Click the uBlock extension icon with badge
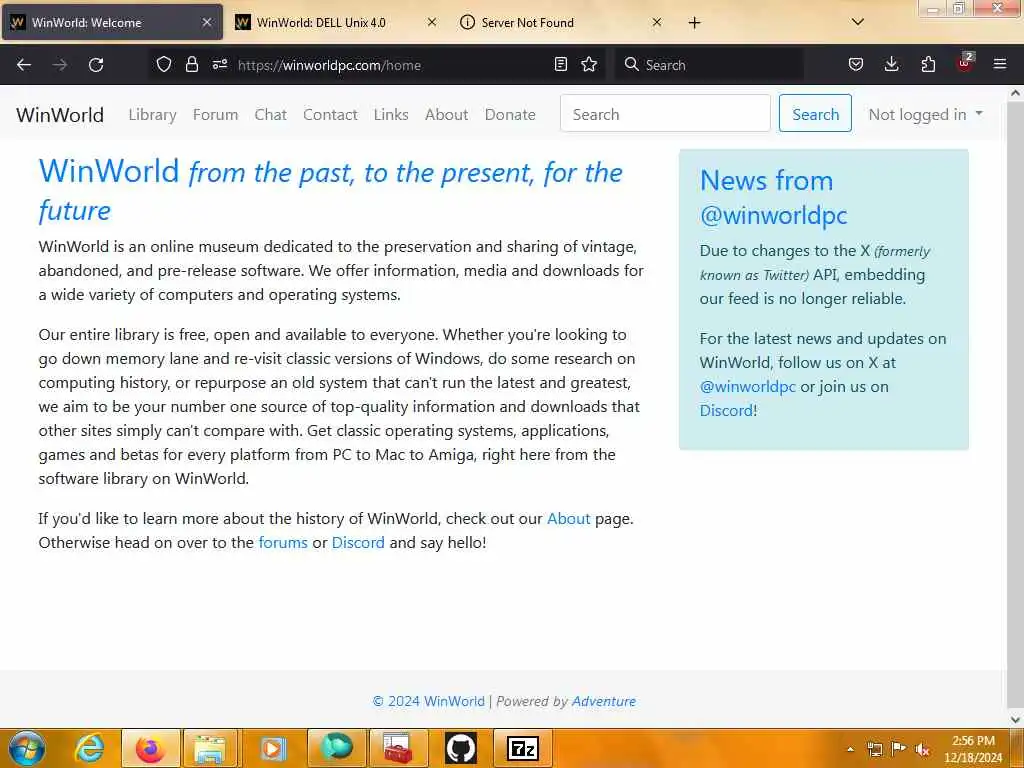Viewport: 1024px width, 768px height. (965, 63)
